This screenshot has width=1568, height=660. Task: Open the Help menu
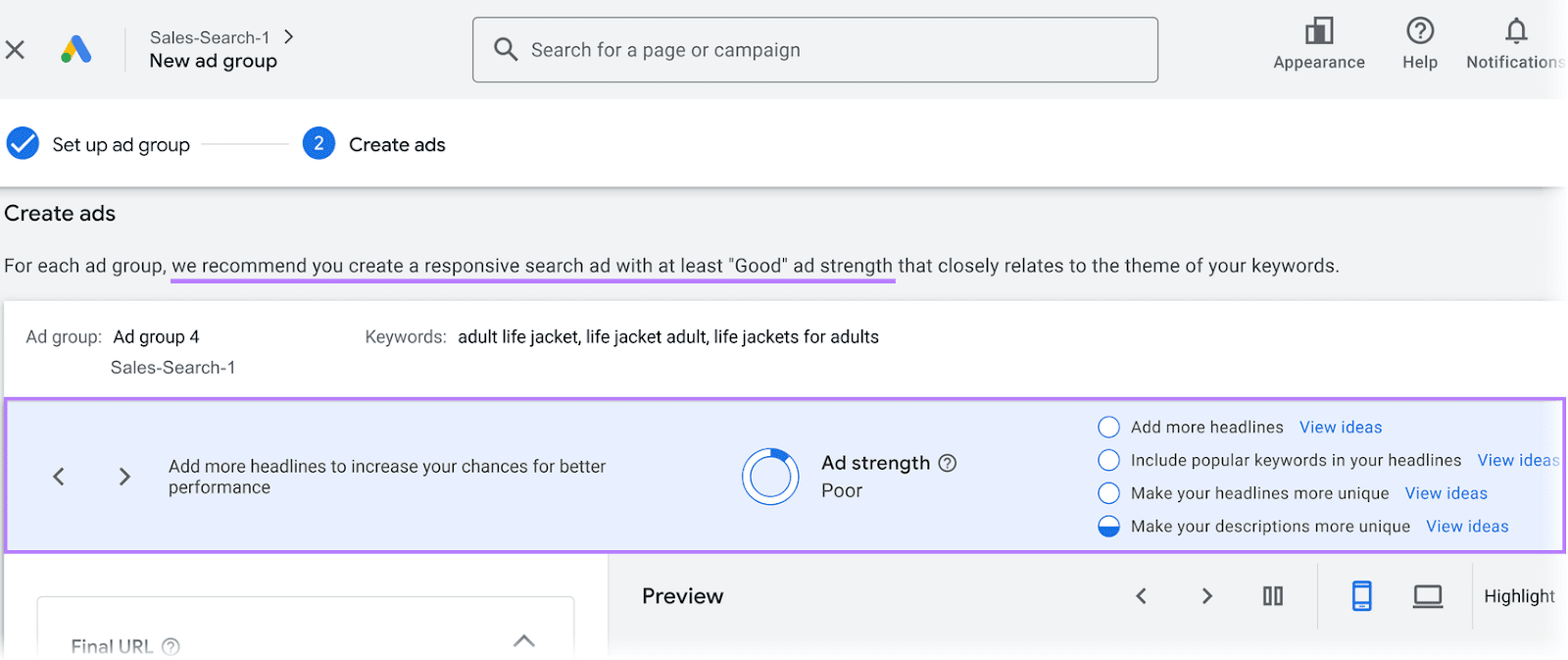(1419, 44)
